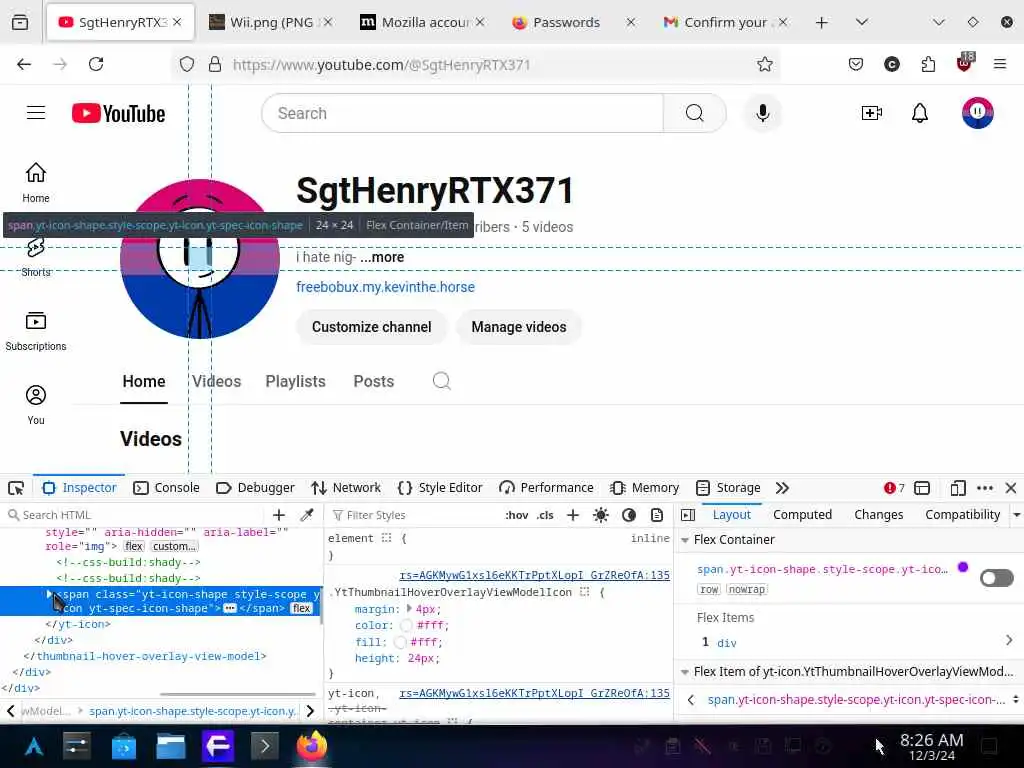Save page to Pocket
Image resolution: width=1024 pixels, height=768 pixels.
(x=856, y=64)
